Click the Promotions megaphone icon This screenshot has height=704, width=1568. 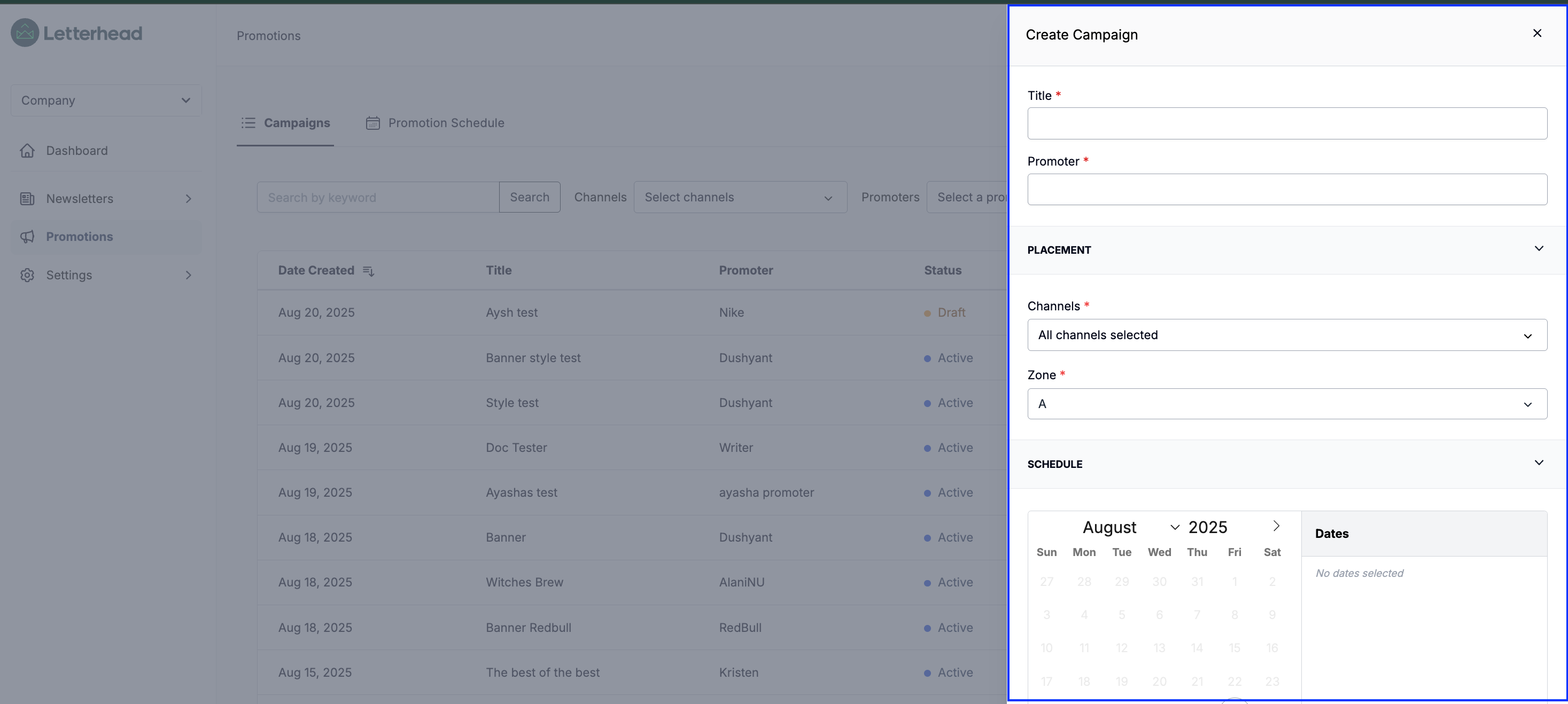coord(27,237)
